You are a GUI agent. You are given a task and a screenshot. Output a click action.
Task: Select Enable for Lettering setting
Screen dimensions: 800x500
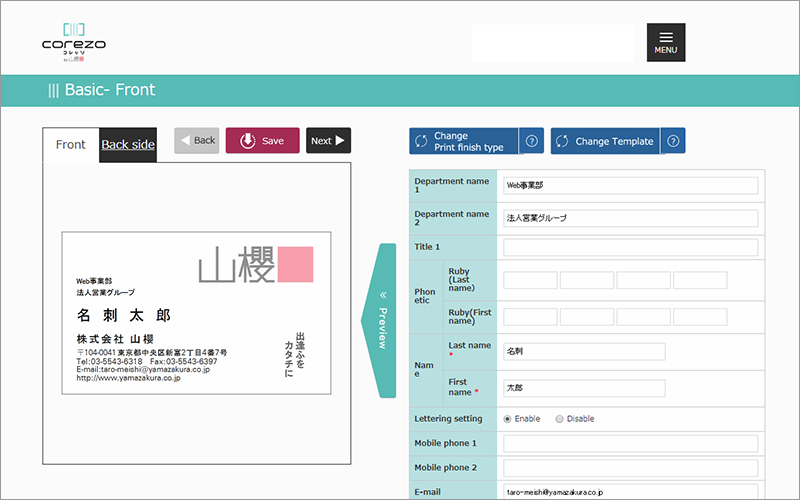click(508, 419)
